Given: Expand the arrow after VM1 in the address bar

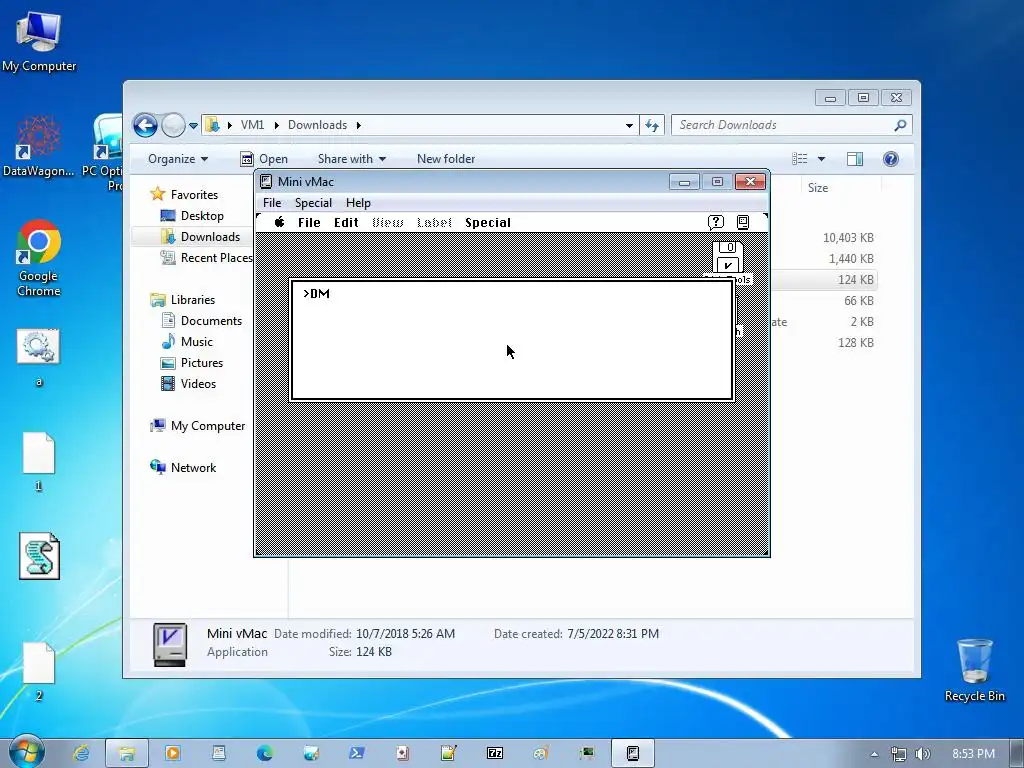Looking at the screenshot, I should pyautogui.click(x=276, y=125).
